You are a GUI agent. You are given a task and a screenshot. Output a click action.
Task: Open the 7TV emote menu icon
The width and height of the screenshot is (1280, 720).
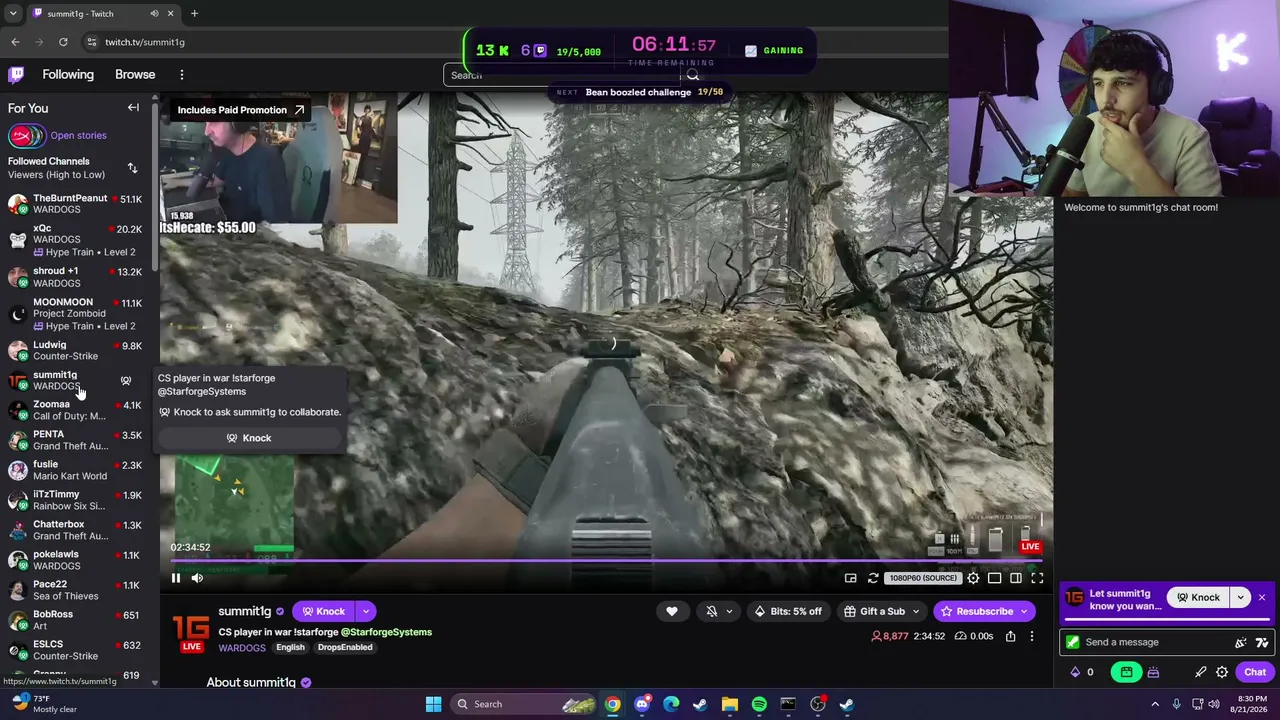[x=1262, y=642]
